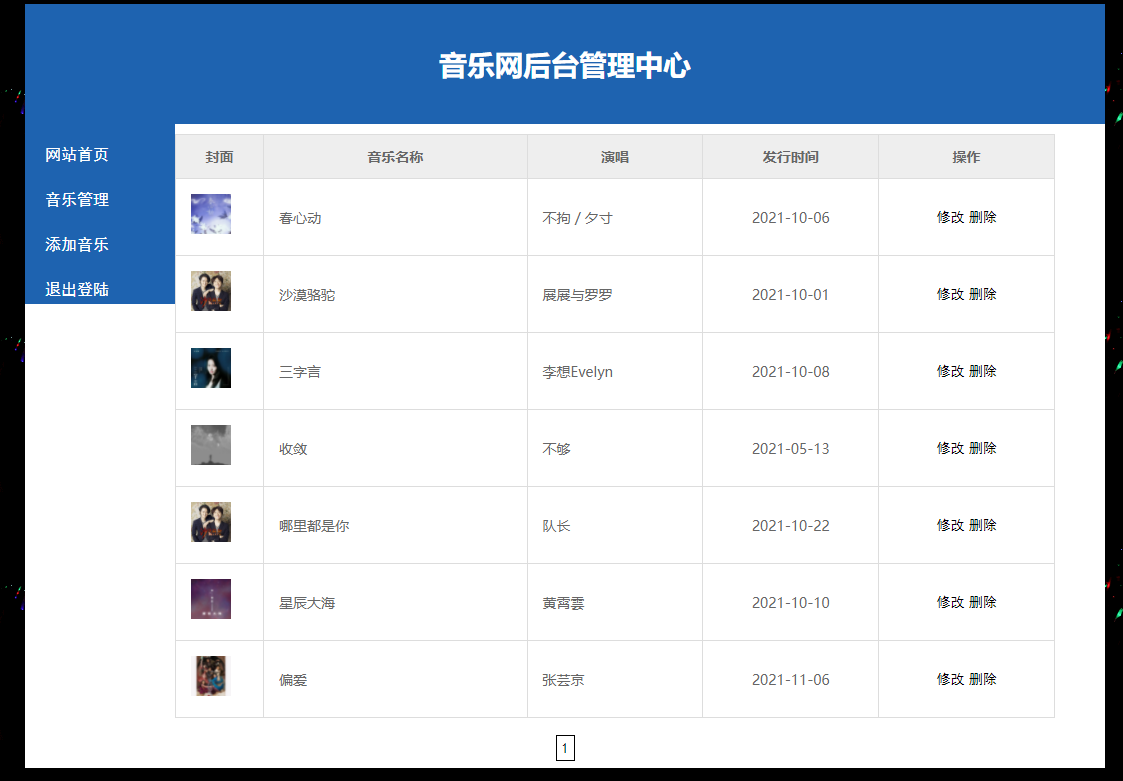Click 修改 for the 沙漠骆驼 row

coord(950,294)
